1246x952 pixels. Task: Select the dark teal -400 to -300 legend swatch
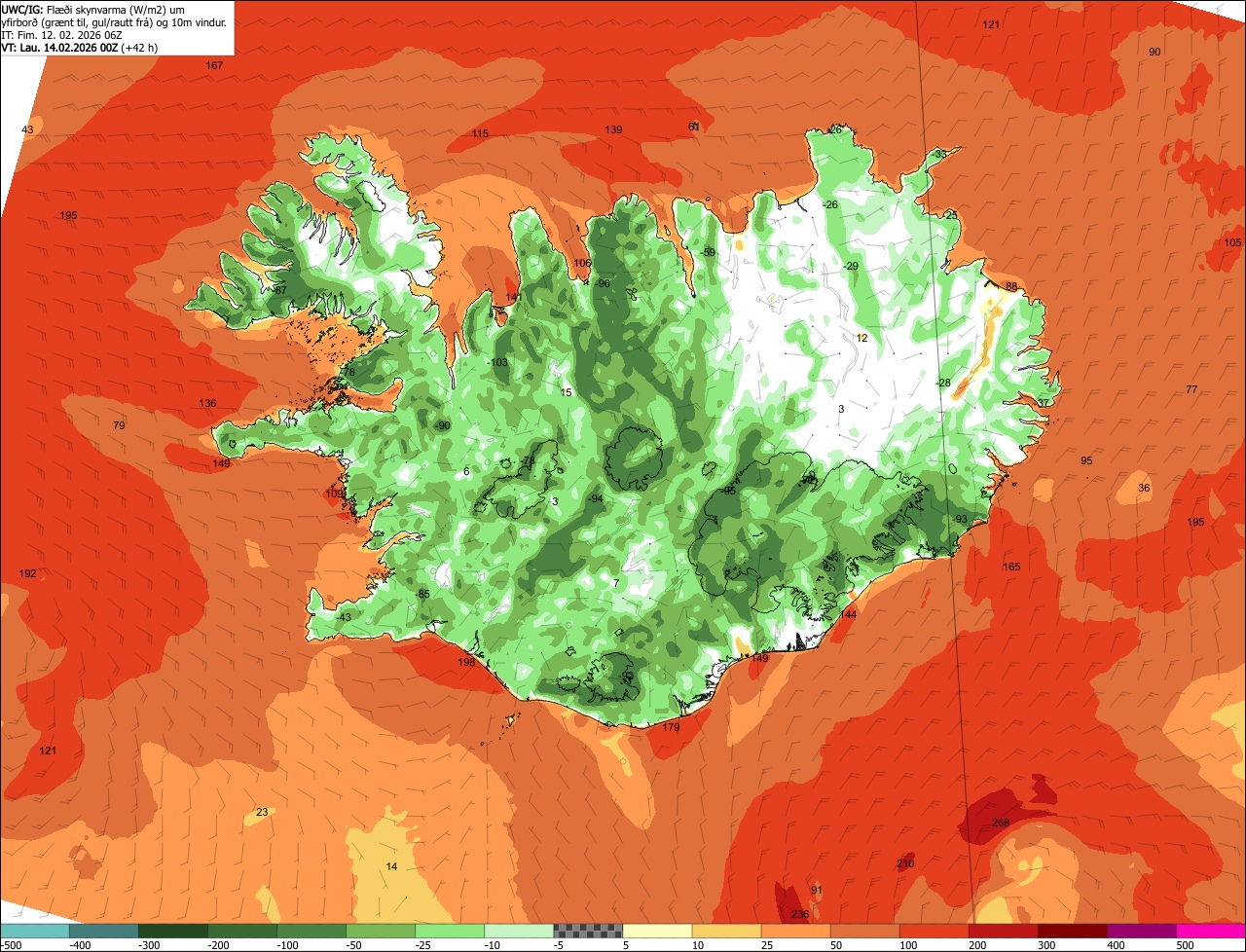103,931
